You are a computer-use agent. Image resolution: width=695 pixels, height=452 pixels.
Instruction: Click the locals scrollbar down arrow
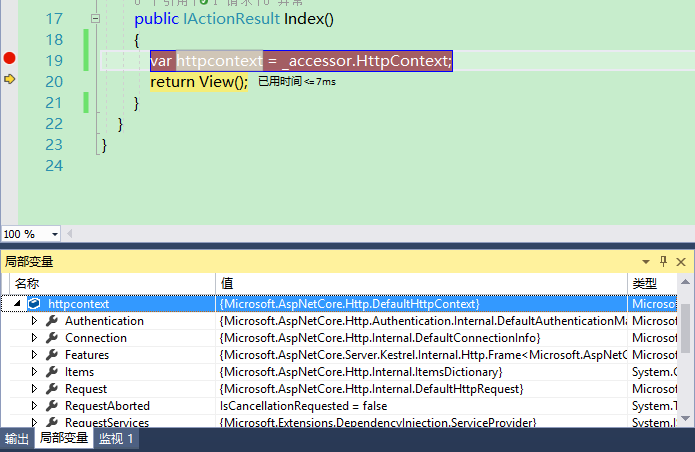pos(685,418)
